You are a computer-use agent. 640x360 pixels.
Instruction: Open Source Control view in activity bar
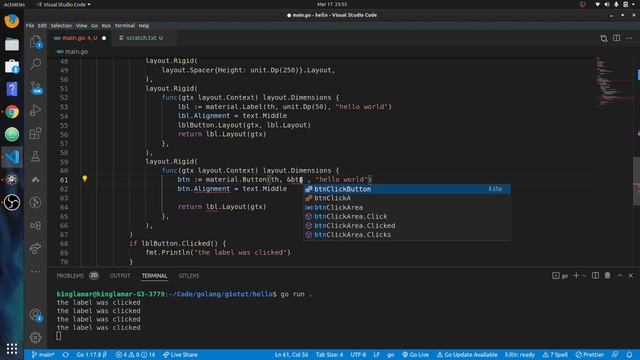coord(36,87)
